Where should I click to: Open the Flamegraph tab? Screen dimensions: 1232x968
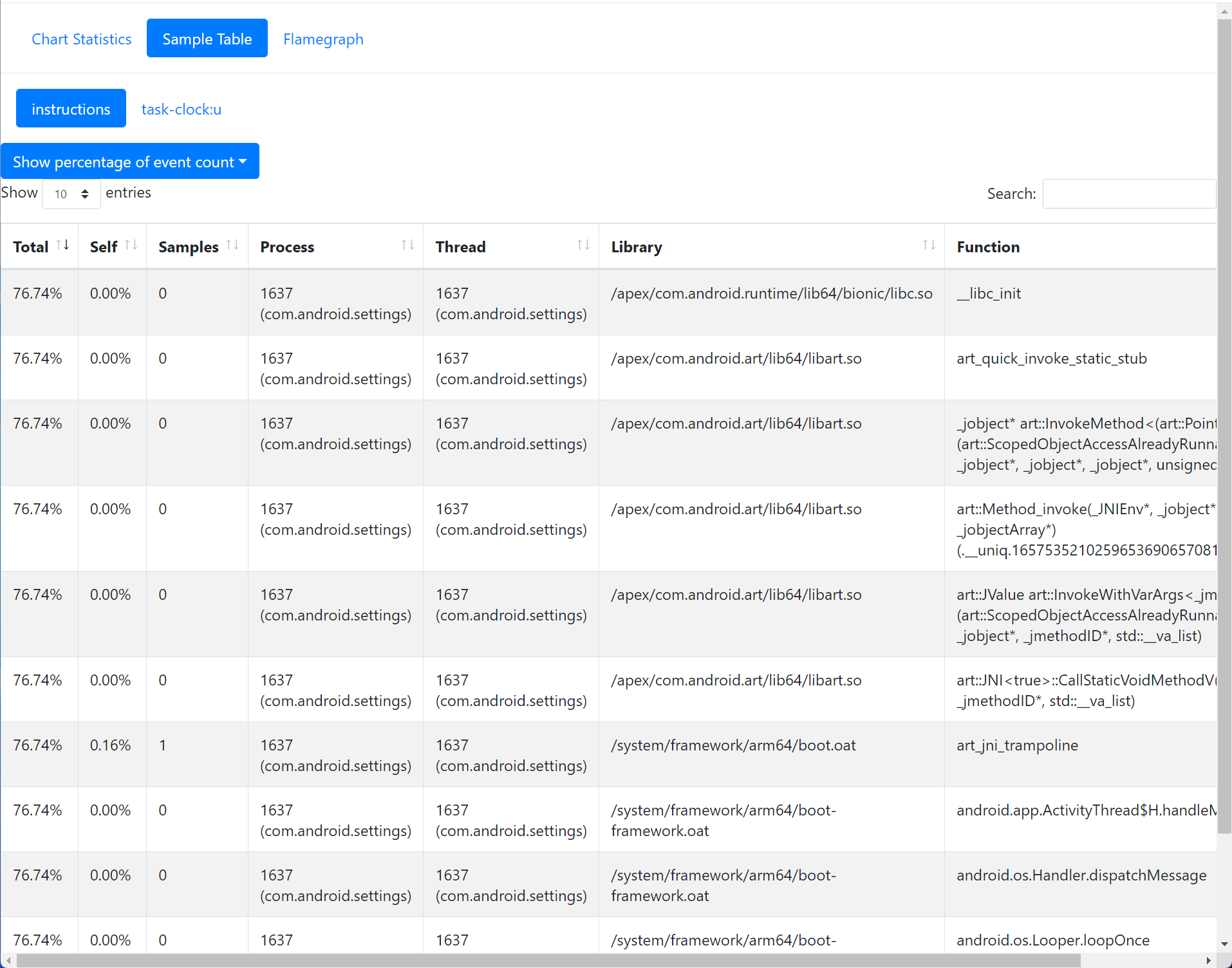coord(323,39)
